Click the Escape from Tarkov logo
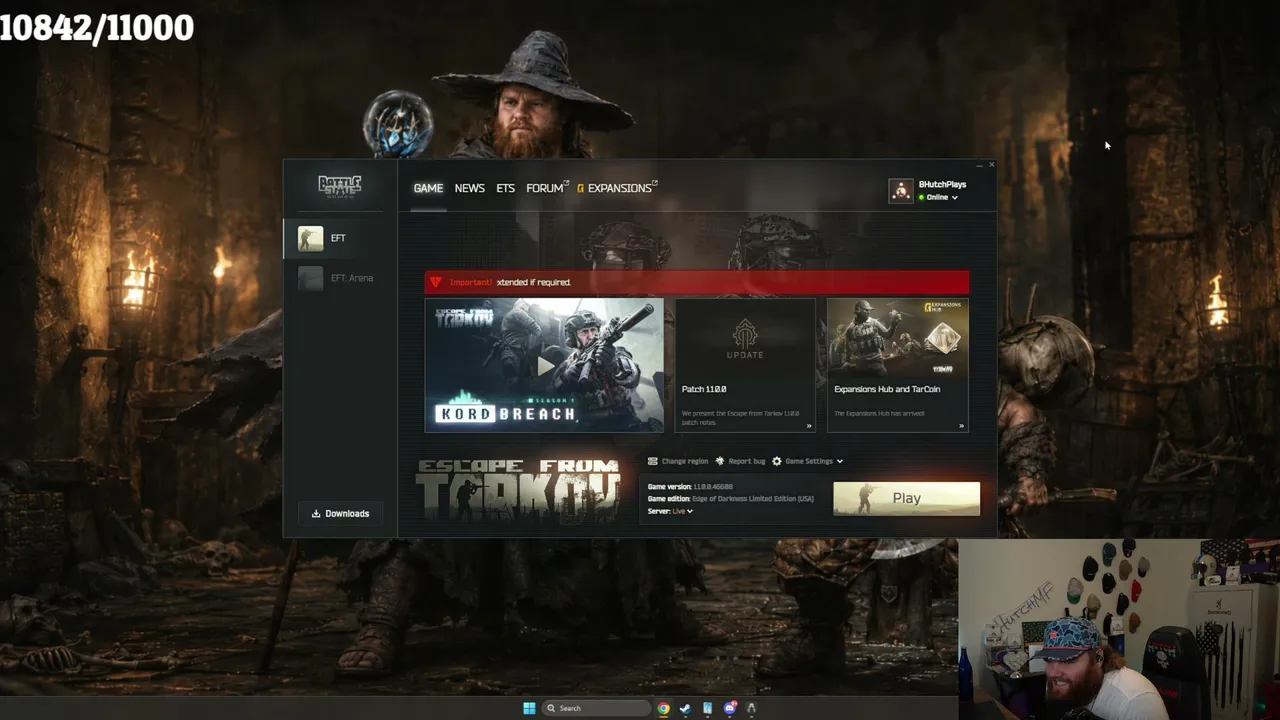 [518, 490]
